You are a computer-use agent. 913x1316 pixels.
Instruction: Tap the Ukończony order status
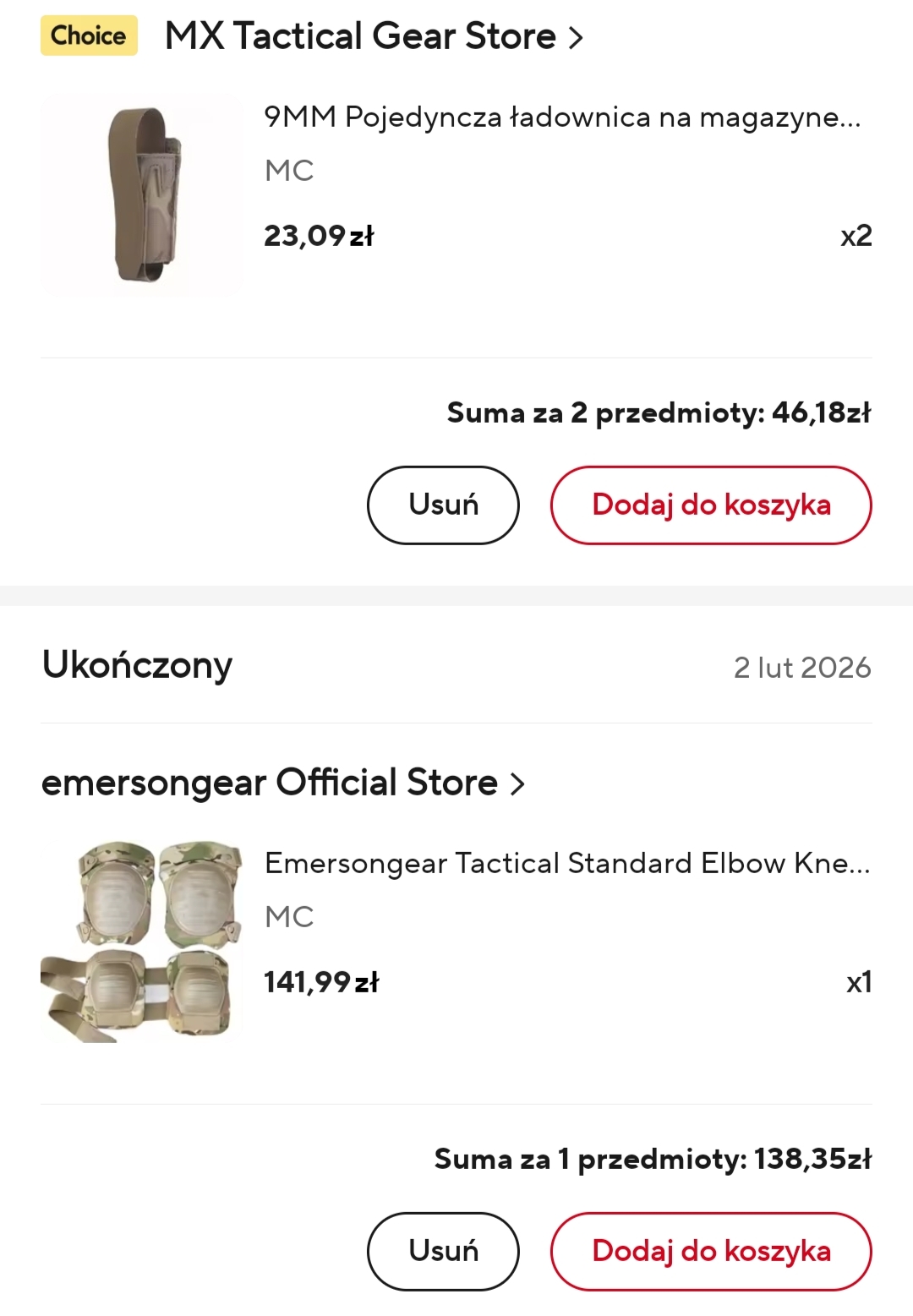point(137,665)
